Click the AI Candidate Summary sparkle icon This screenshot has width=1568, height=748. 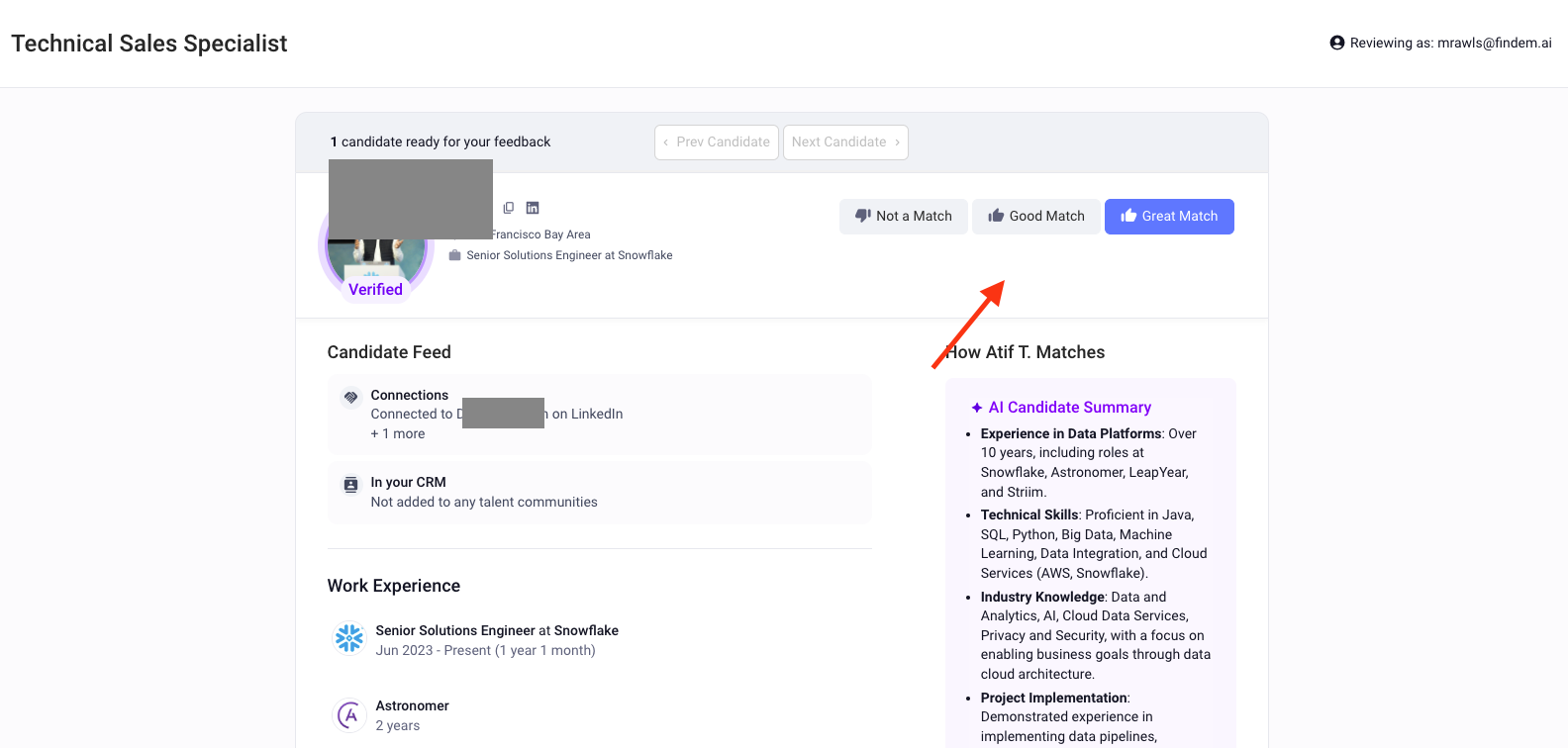click(x=977, y=408)
